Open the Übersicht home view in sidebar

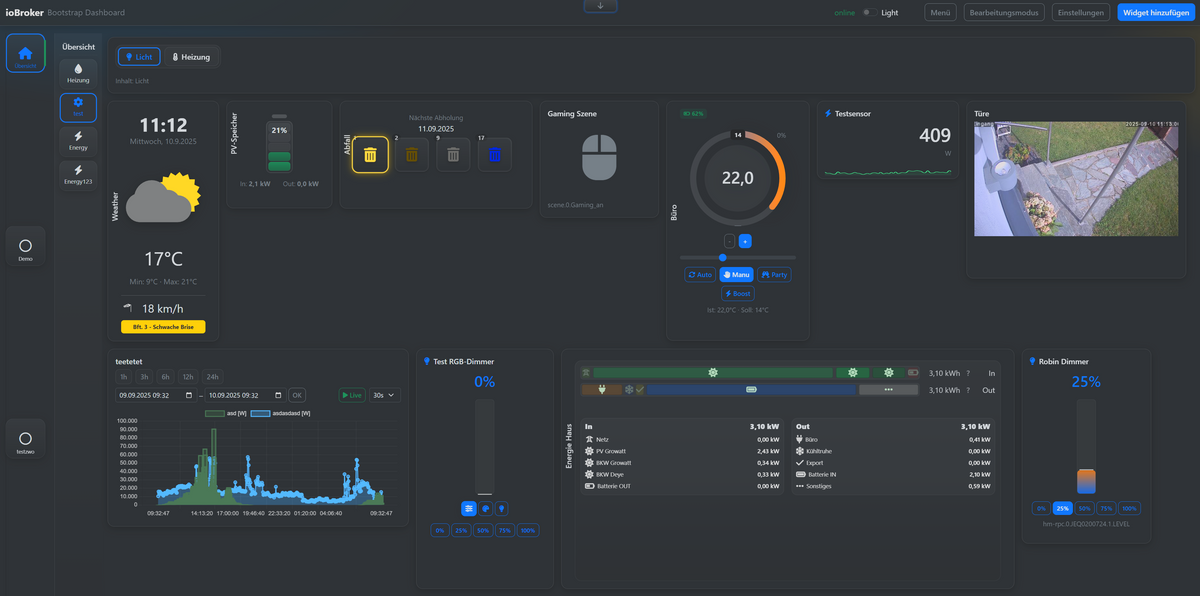[x=25, y=54]
